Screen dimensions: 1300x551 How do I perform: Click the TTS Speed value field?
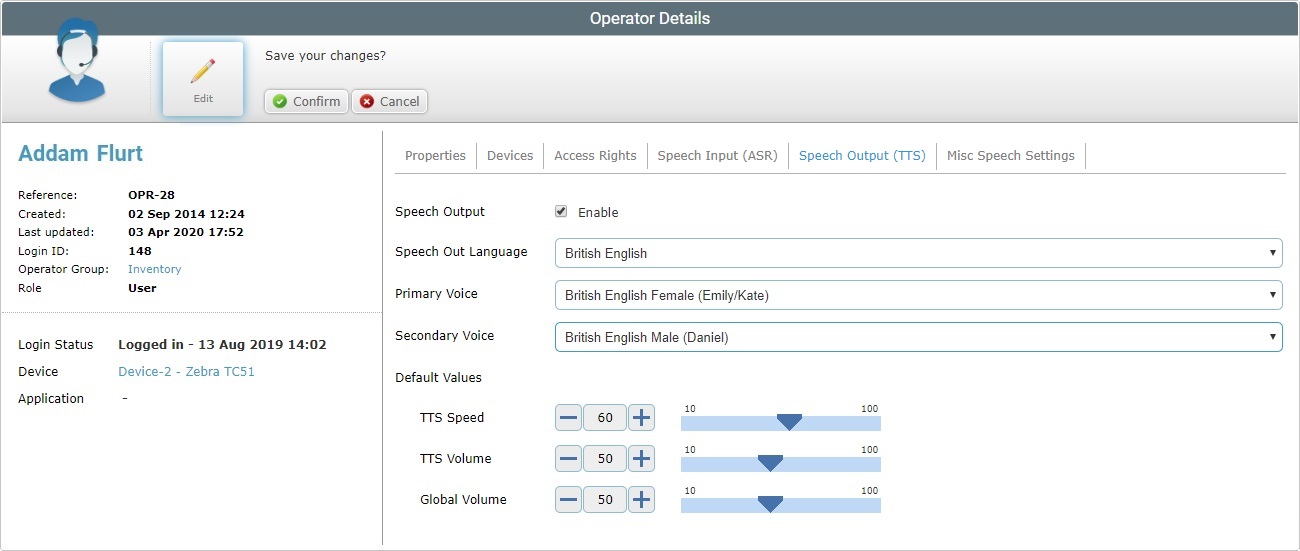click(605, 417)
